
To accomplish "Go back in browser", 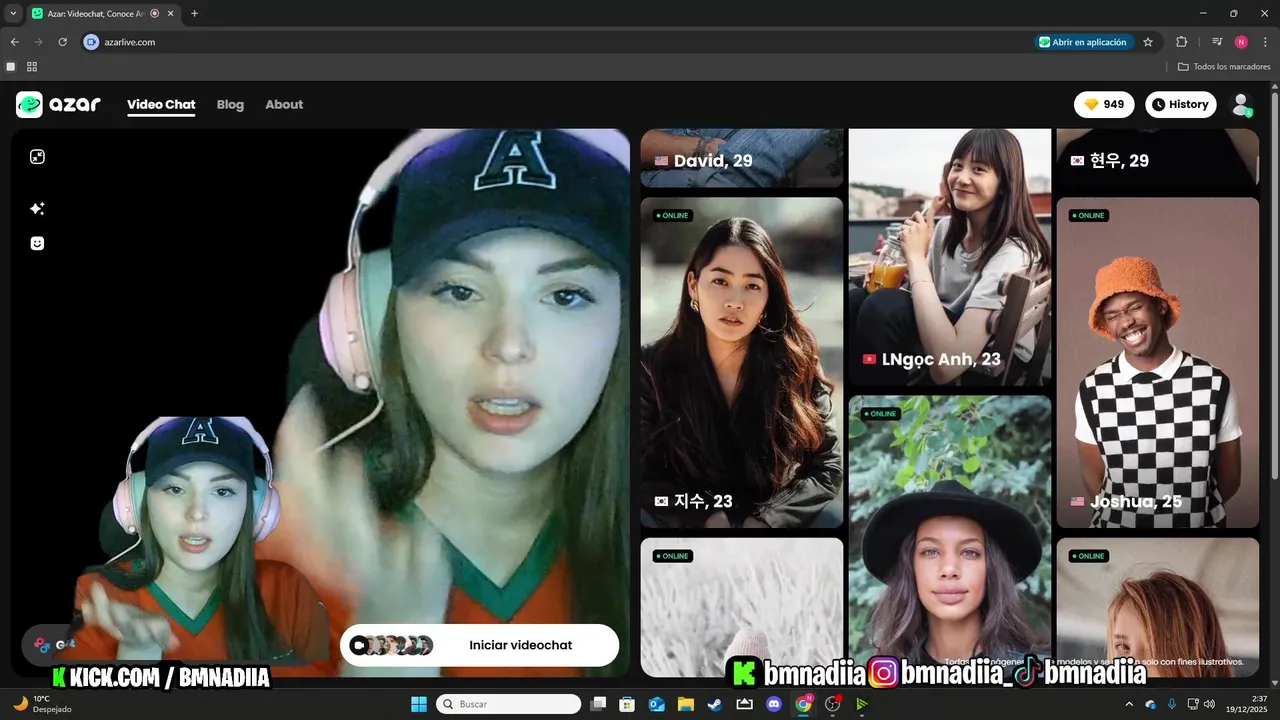I will point(15,42).
